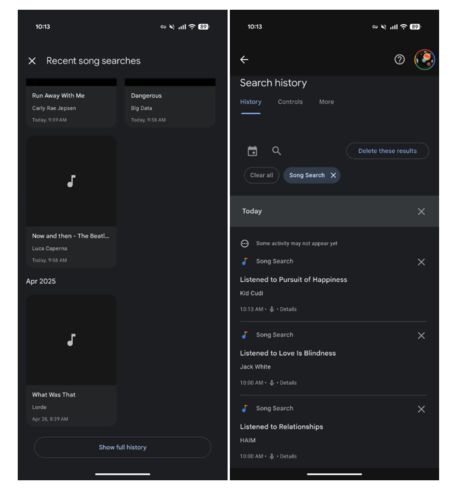Remove the Love Is Blindness entry
Viewport: 450px width, 490px height.
(x=421, y=336)
